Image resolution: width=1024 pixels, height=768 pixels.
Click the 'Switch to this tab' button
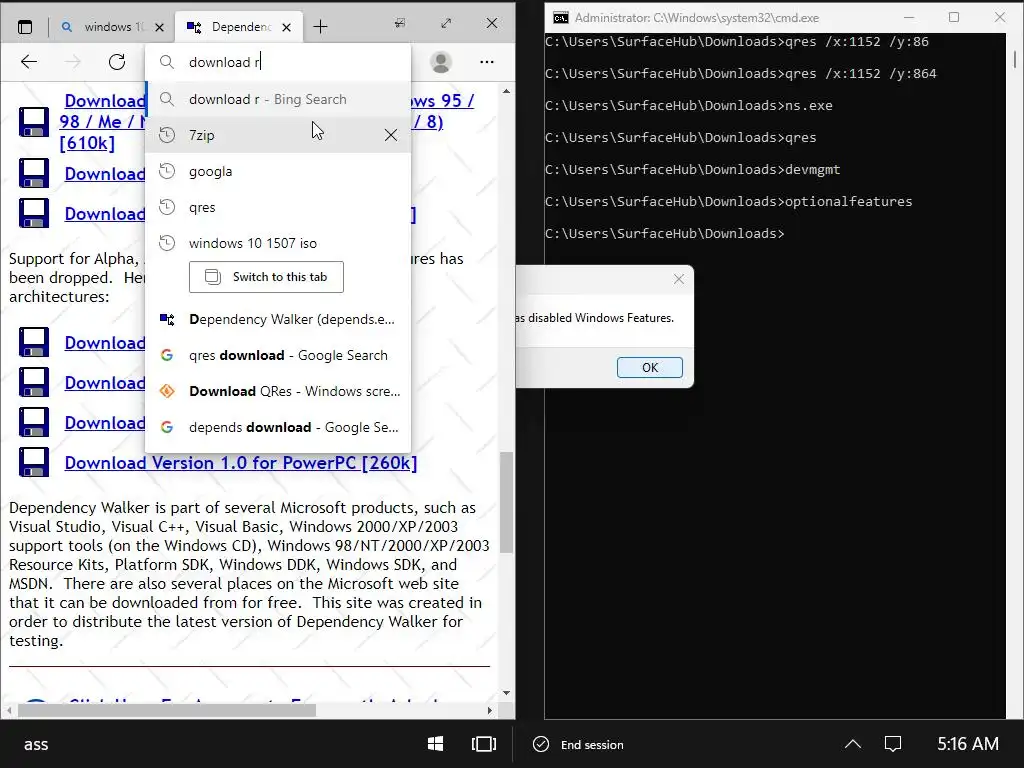[x=266, y=277]
